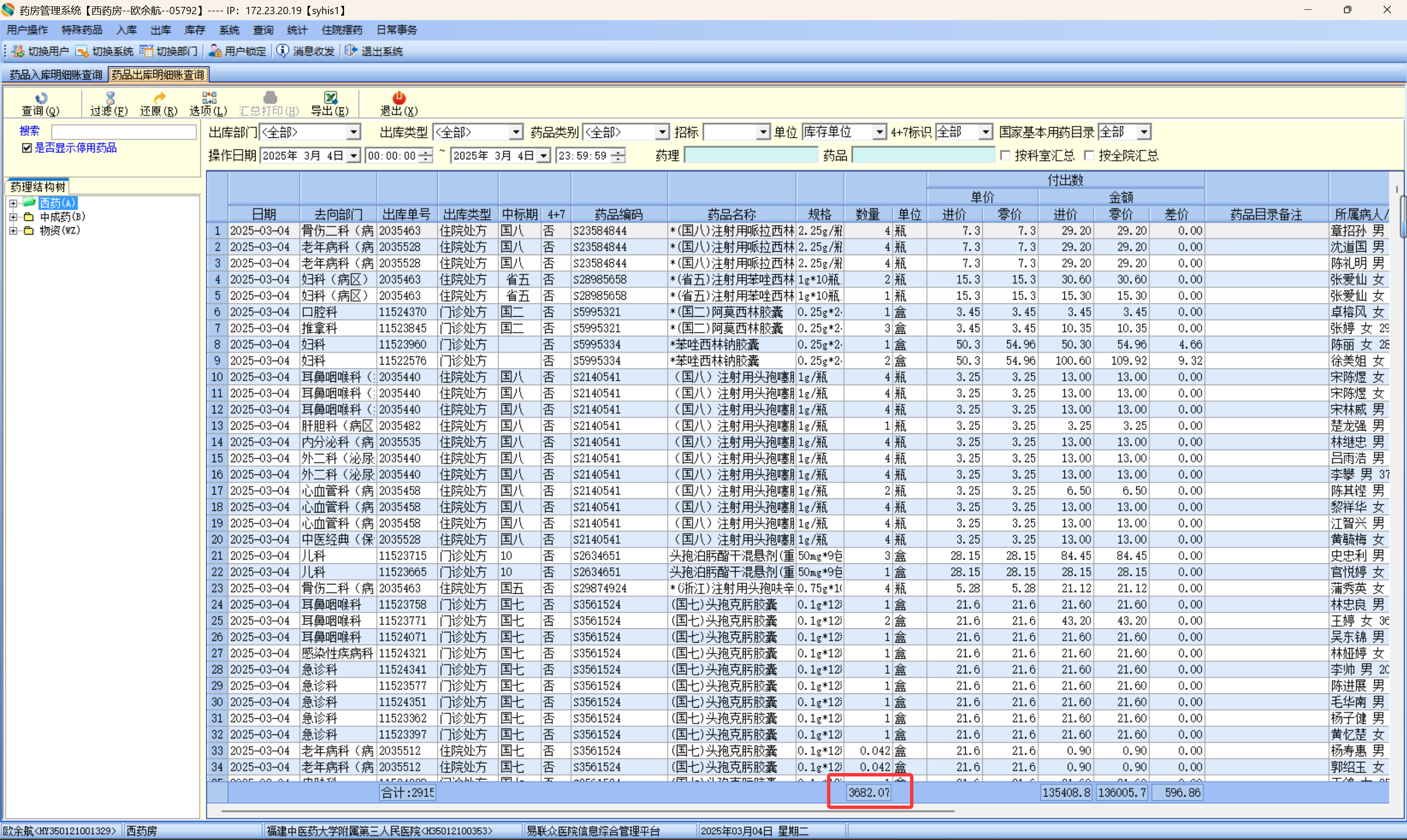Switch to 药品入库明细账查询 tab

[55, 75]
